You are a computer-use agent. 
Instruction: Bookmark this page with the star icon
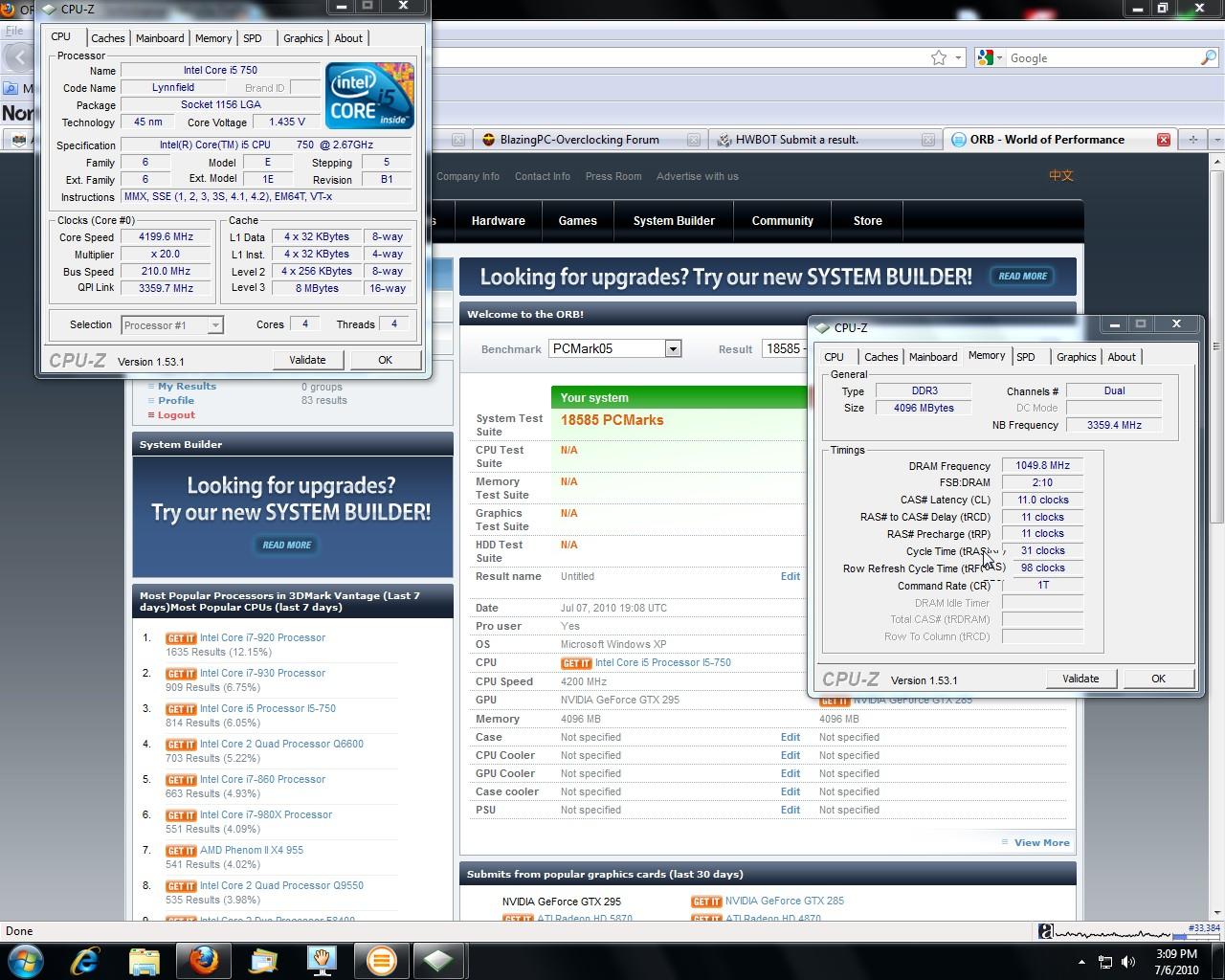tap(939, 57)
